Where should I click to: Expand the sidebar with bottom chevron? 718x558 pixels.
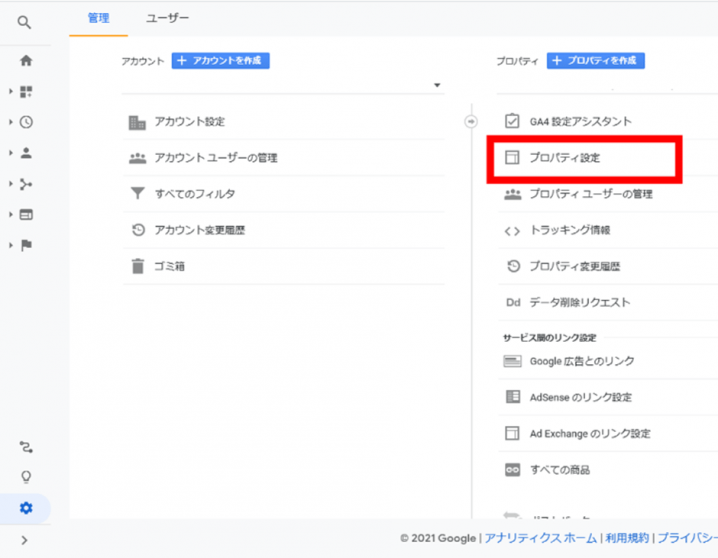(25, 541)
